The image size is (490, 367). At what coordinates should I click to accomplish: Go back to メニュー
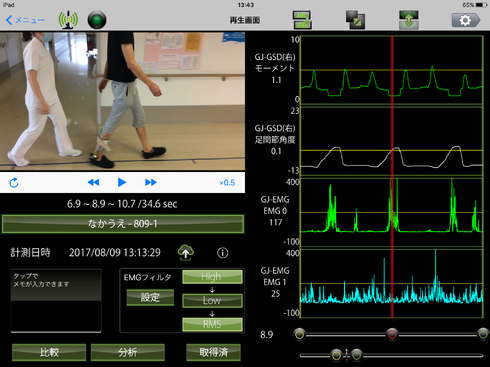coord(25,20)
